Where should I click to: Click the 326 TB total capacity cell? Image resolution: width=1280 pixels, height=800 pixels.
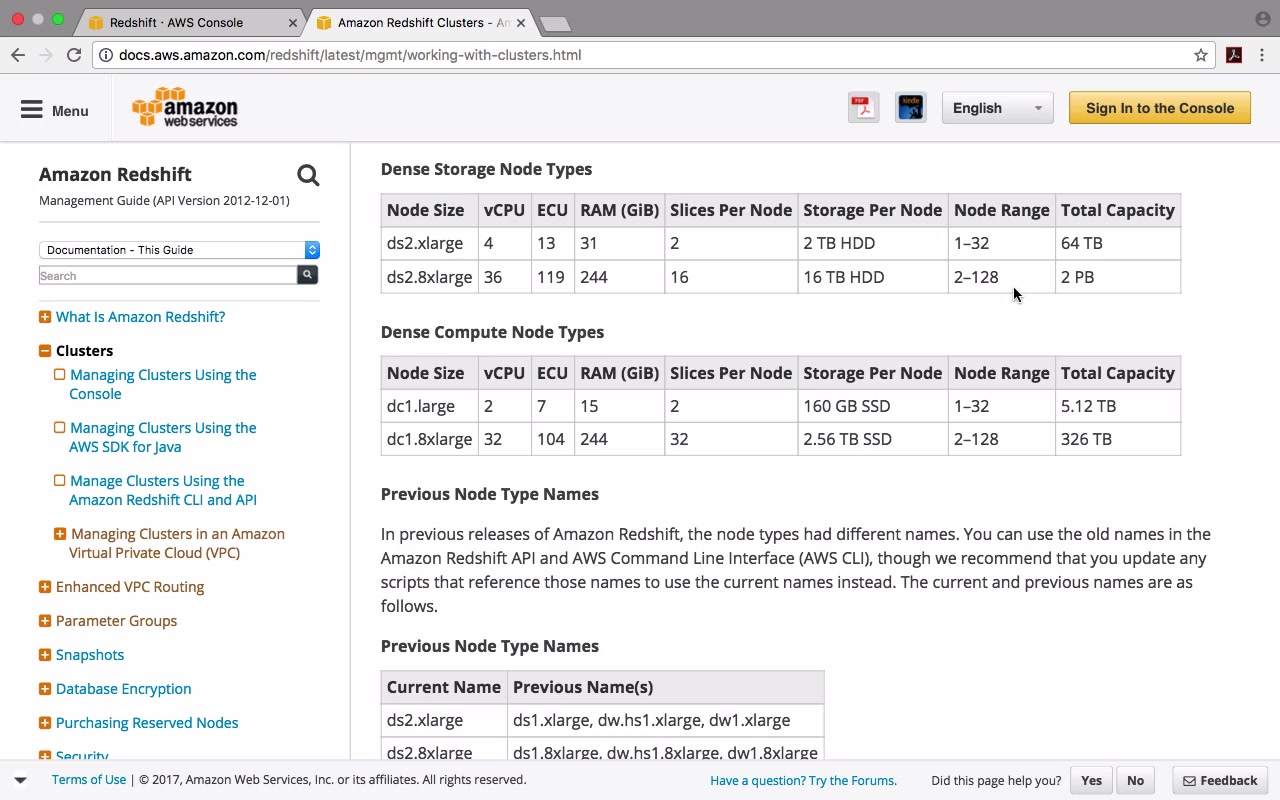pos(1117,439)
